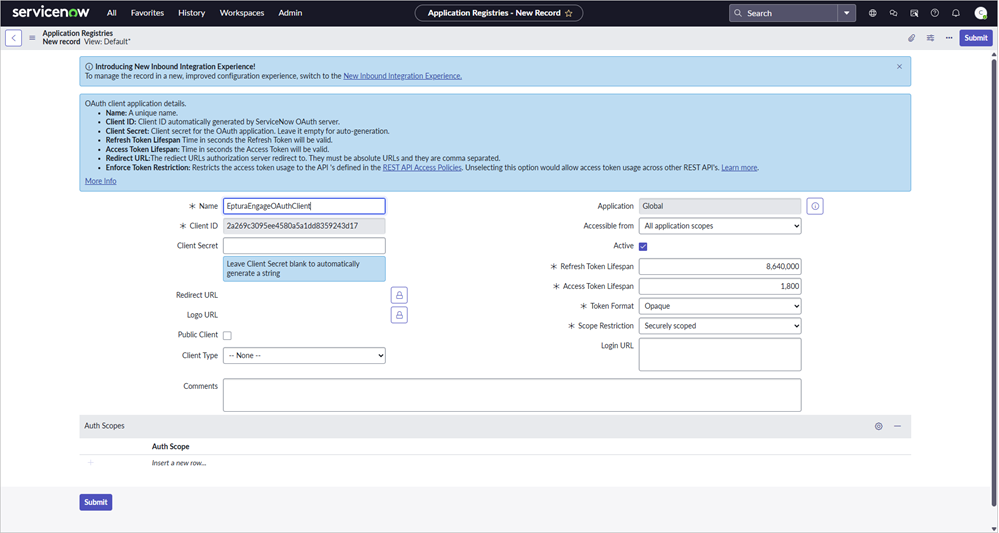Image resolution: width=999 pixels, height=533 pixels.
Task: Click 'Insert a new row...' in Auth Scopes
Action: click(x=178, y=463)
